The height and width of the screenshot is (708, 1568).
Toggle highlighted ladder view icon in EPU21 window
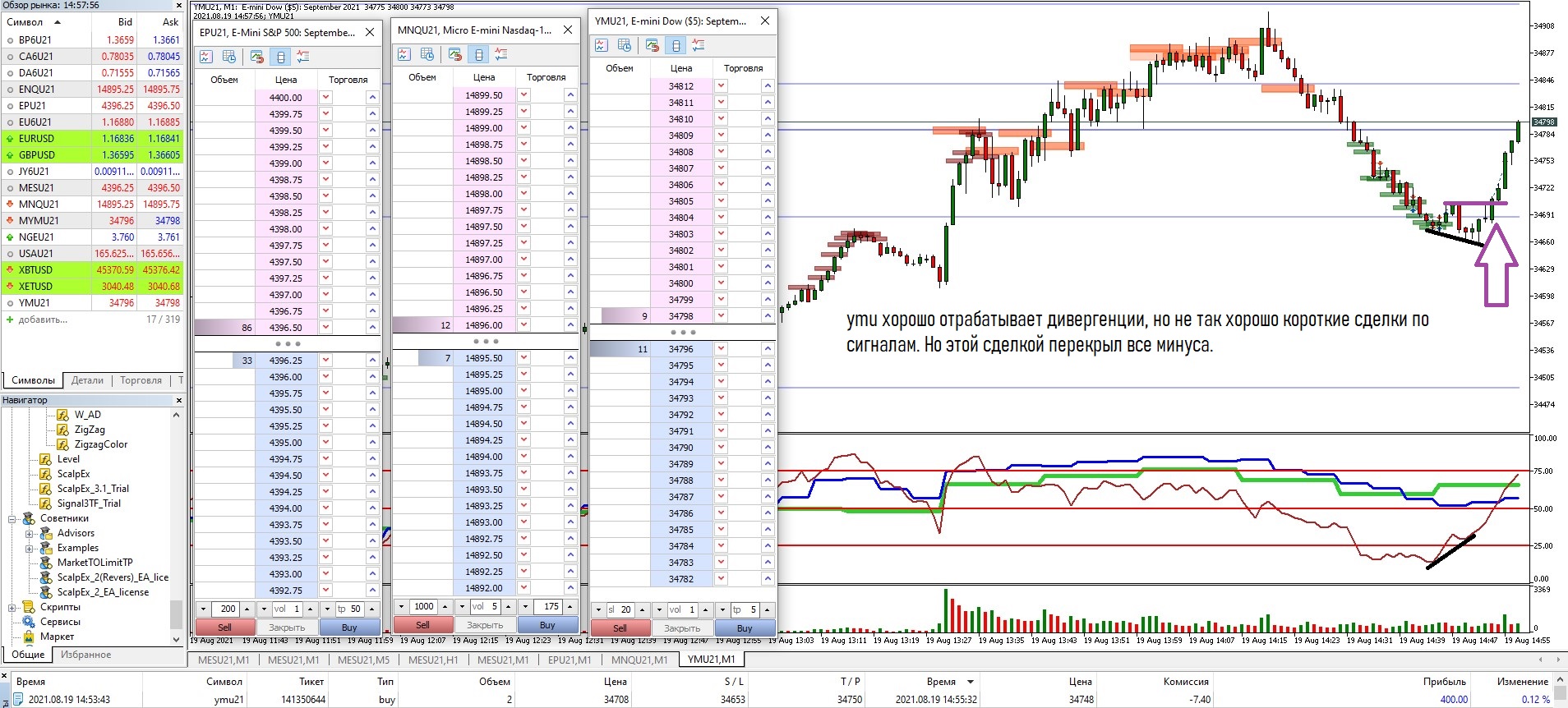pyautogui.click(x=280, y=57)
